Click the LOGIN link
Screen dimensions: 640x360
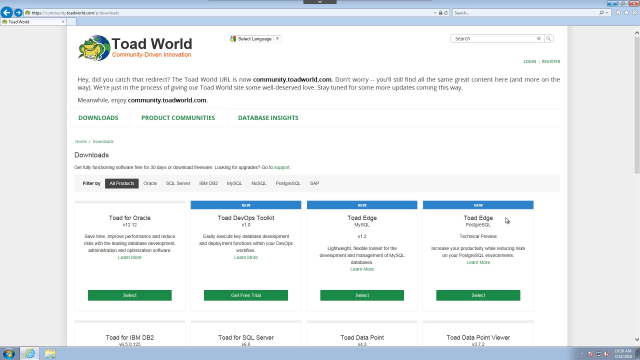click(x=530, y=62)
